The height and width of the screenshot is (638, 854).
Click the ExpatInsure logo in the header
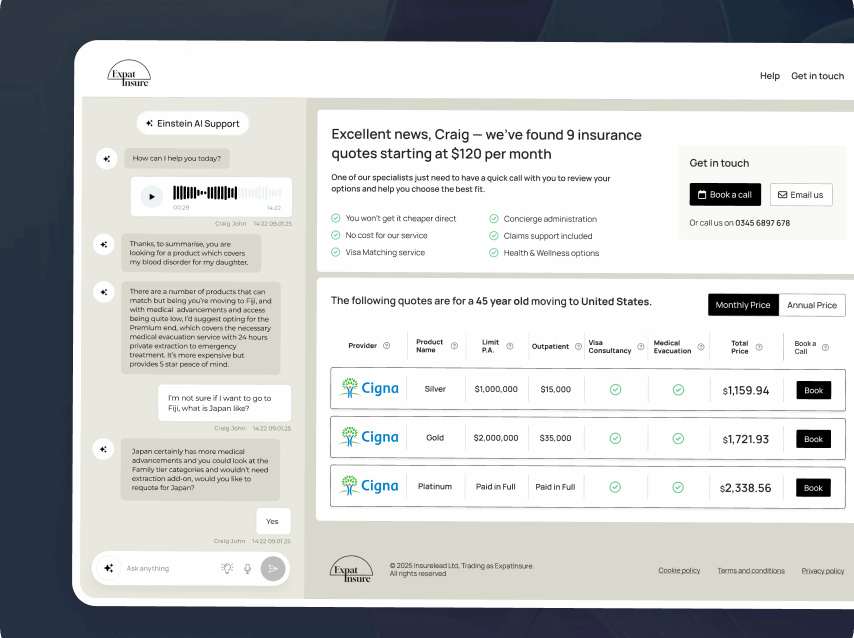coord(129,73)
